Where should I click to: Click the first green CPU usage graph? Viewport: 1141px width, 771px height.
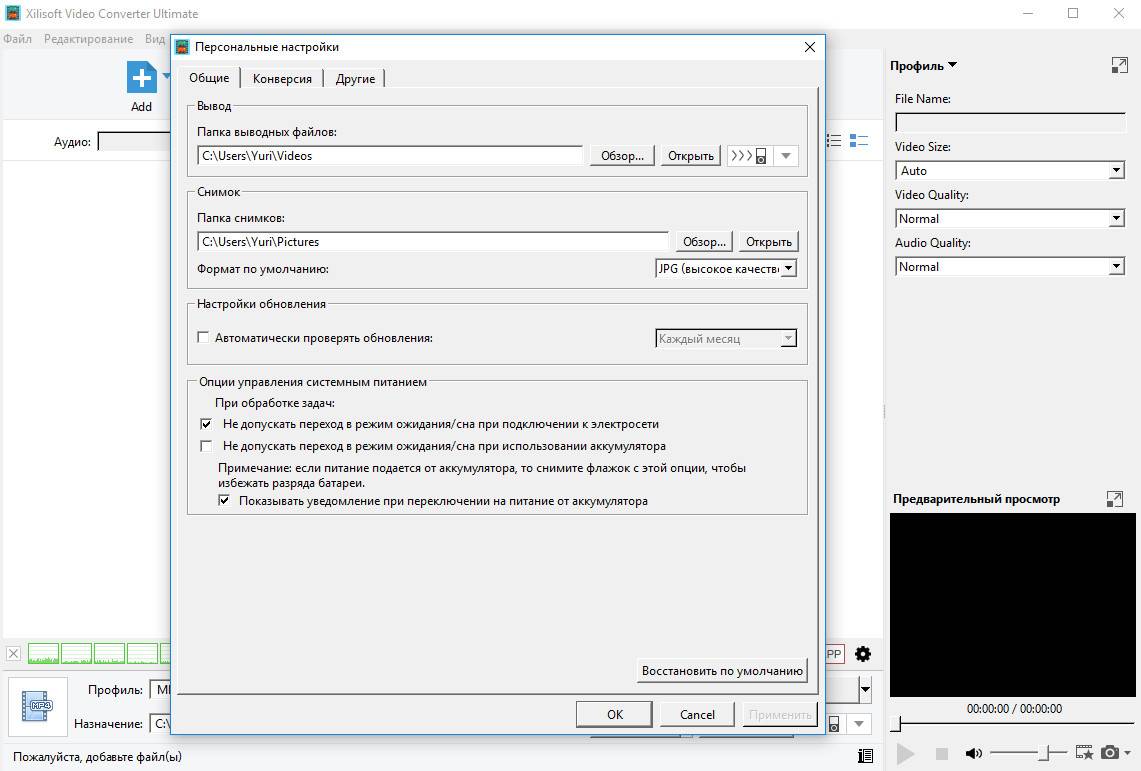click(x=43, y=653)
